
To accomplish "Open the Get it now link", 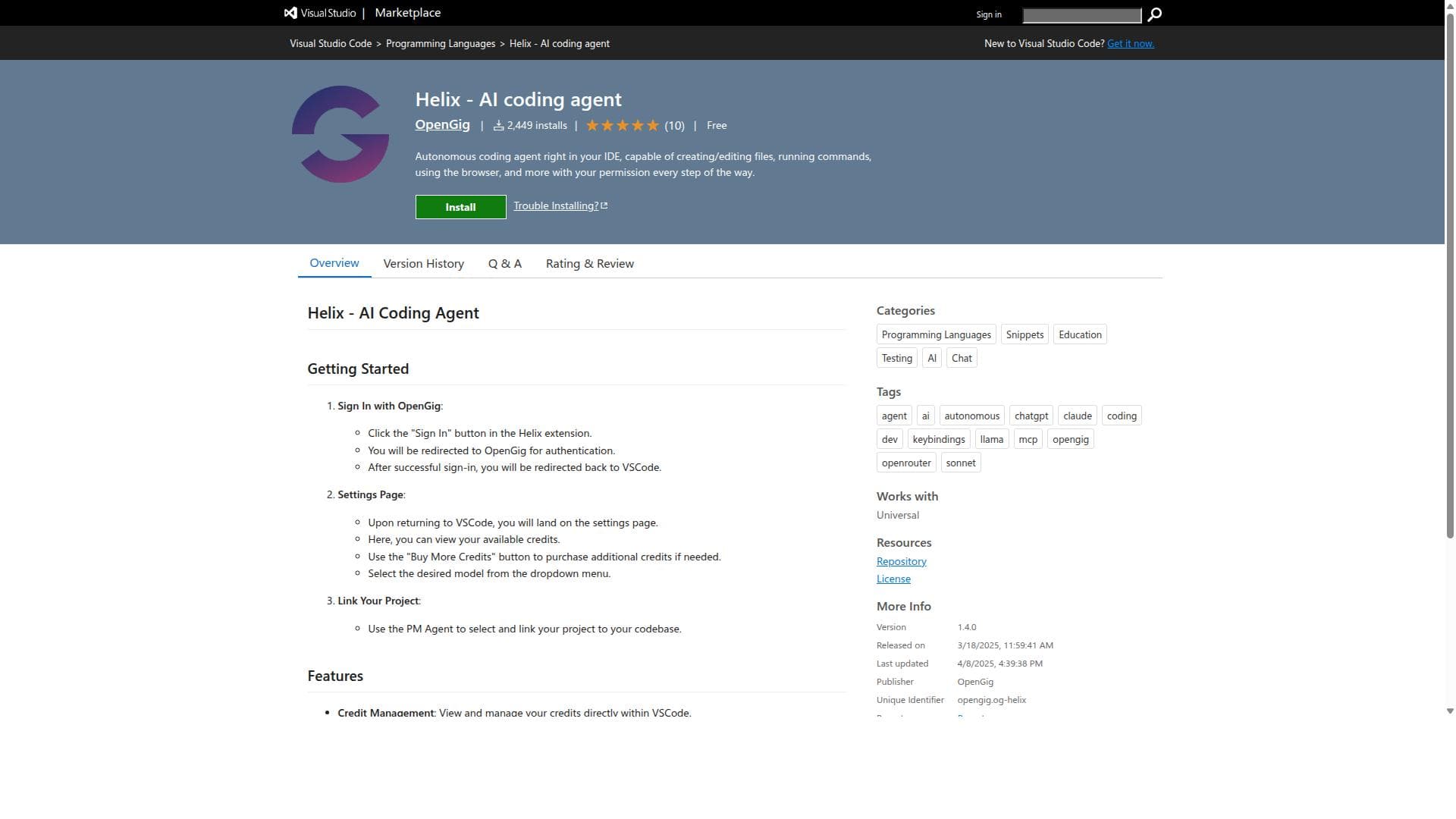I will 1130,43.
